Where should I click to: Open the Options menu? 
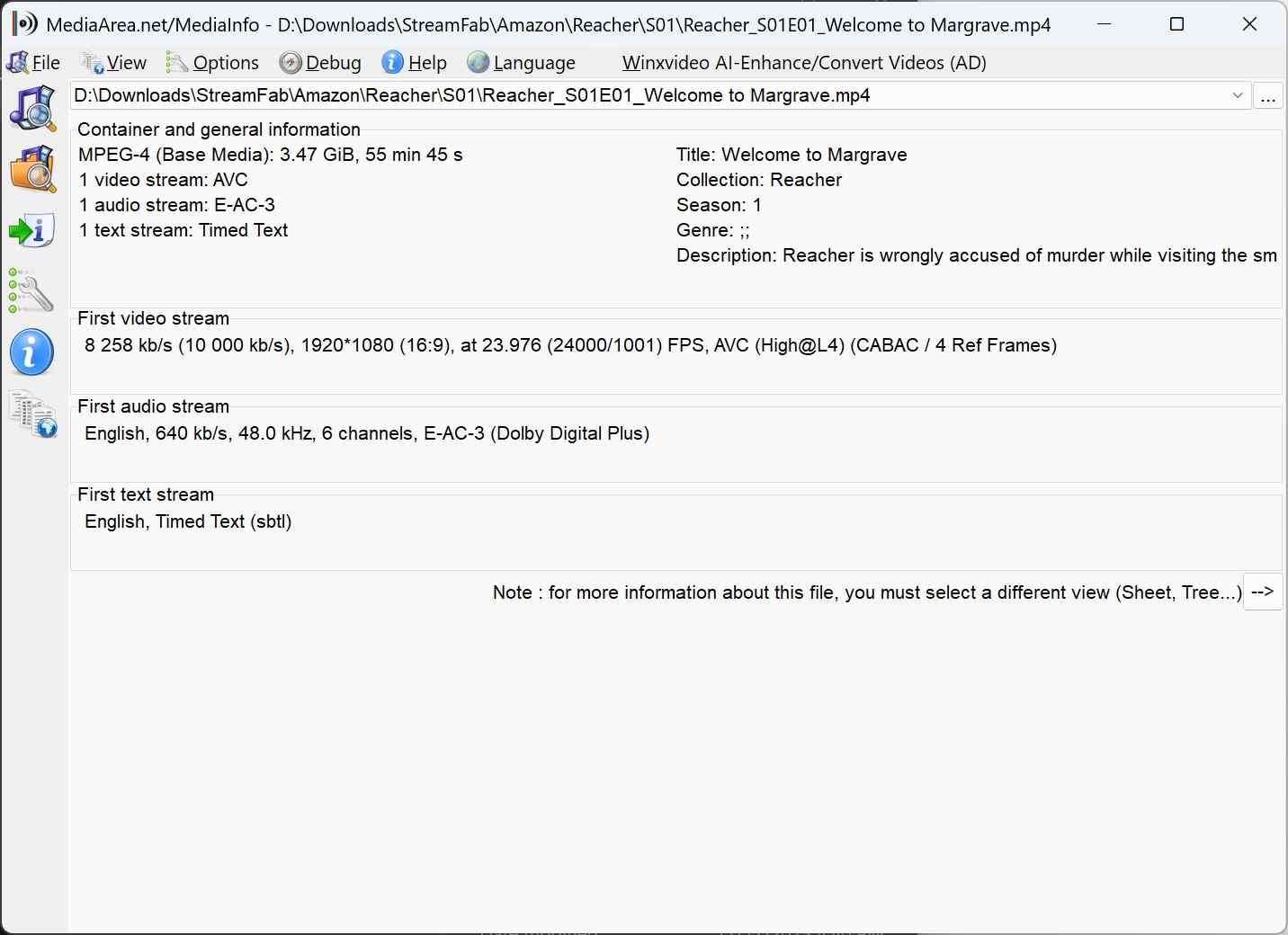click(223, 63)
